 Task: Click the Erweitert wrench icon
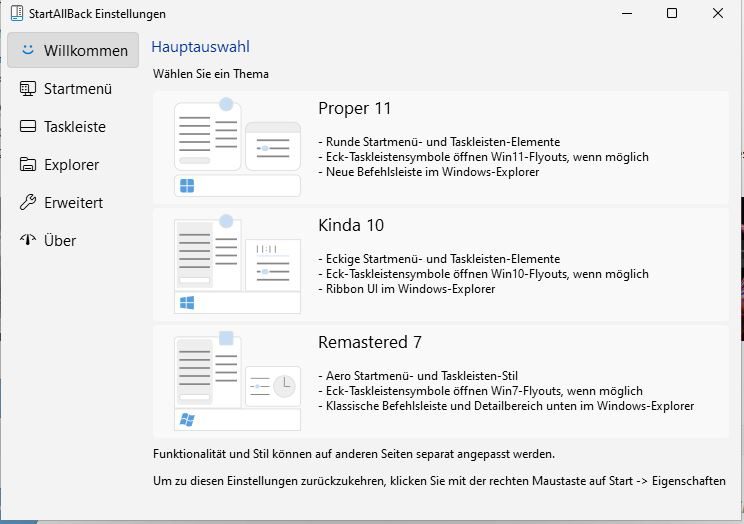pos(28,202)
